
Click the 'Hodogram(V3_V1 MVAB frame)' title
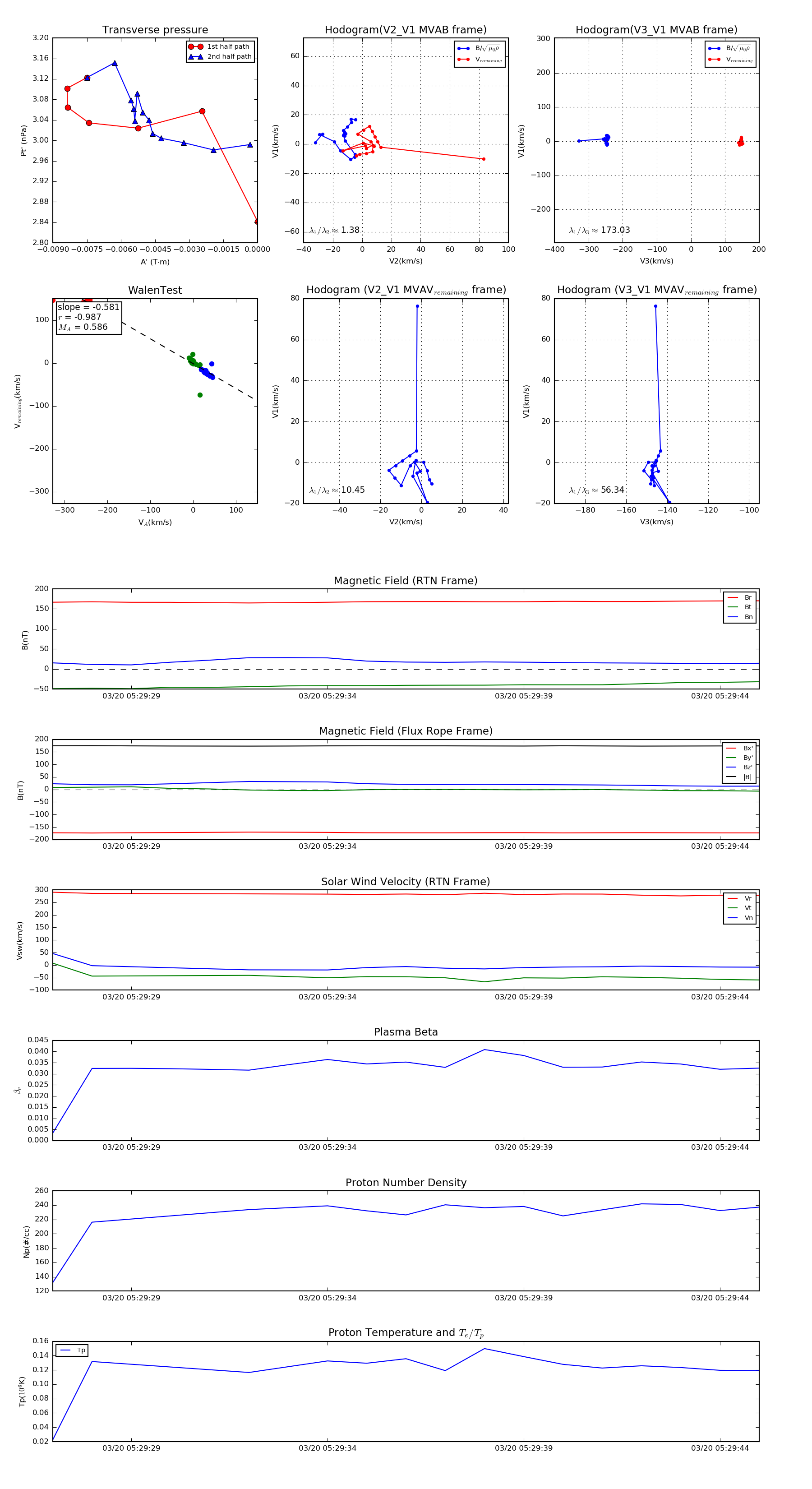[656, 30]
